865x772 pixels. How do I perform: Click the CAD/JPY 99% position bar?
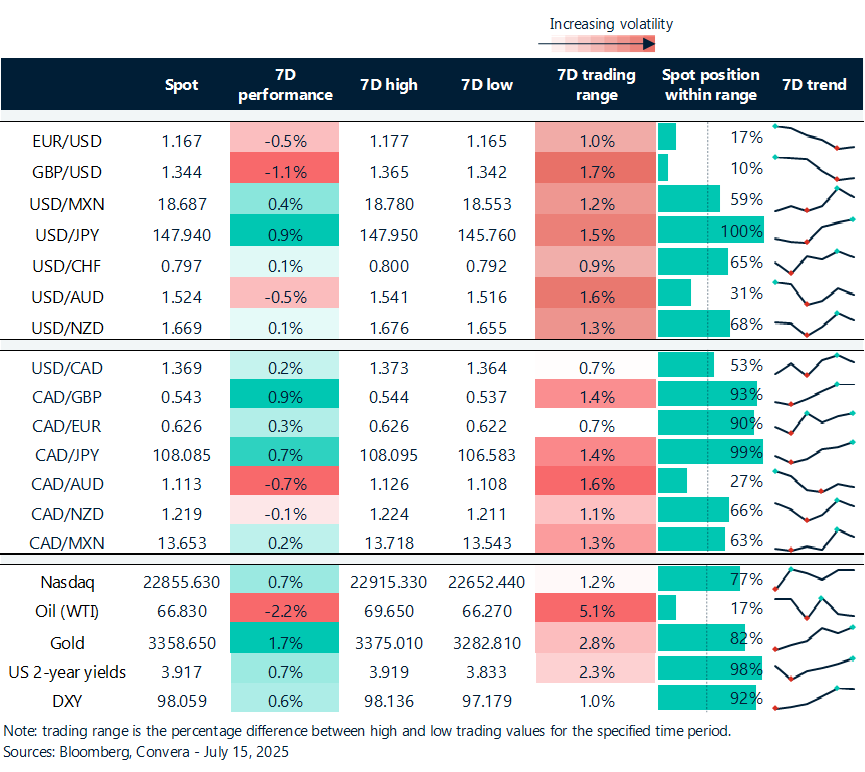[711, 452]
